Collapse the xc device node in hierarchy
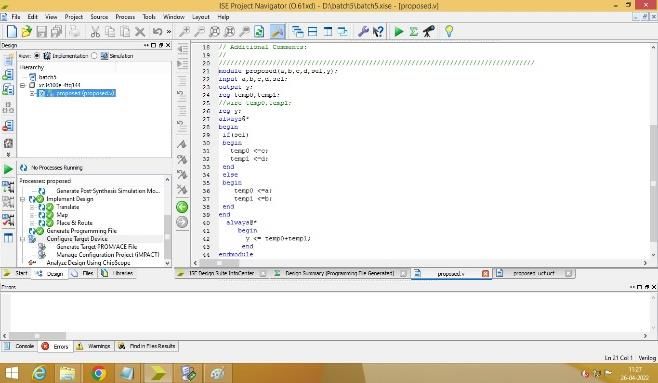The width and height of the screenshot is (658, 383). (23, 85)
